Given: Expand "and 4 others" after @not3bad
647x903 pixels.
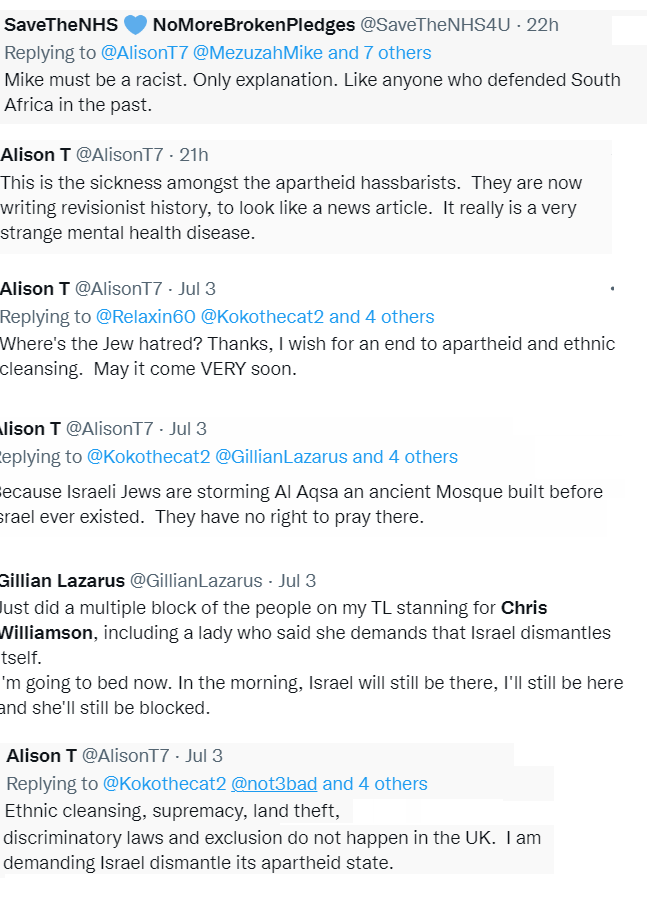Looking at the screenshot, I should click(x=375, y=784).
